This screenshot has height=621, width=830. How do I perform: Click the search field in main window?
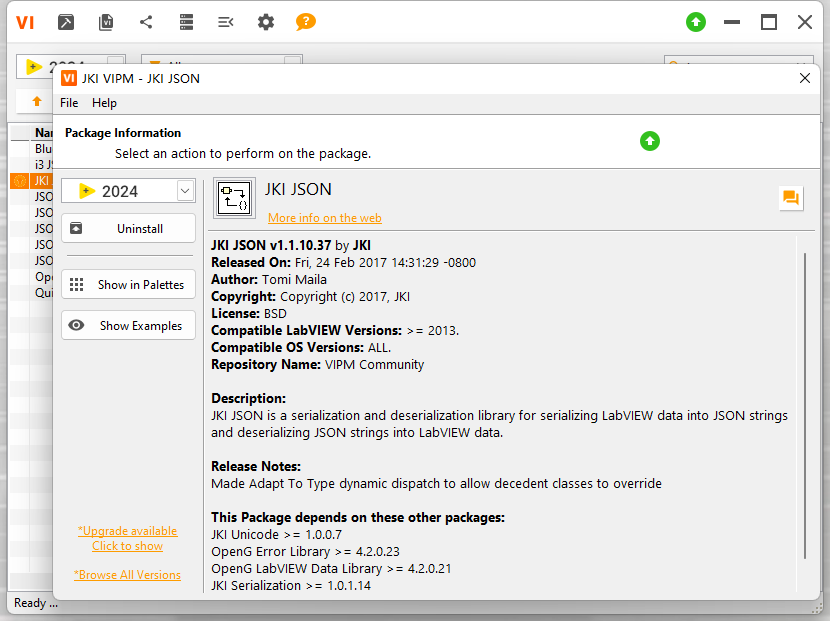point(738,60)
